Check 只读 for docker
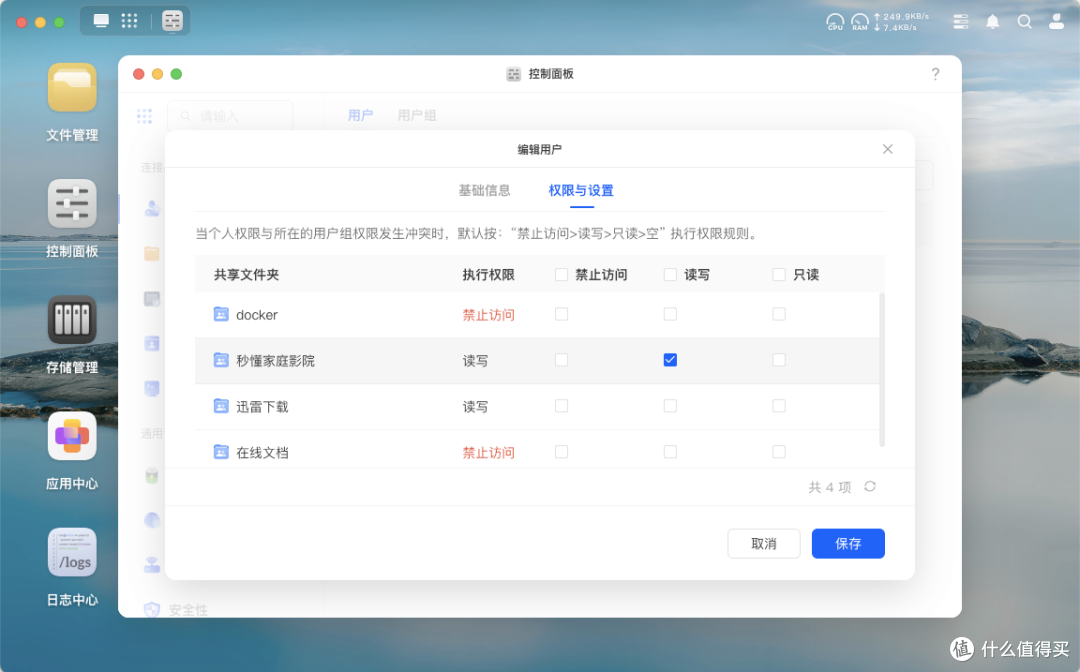 point(779,314)
